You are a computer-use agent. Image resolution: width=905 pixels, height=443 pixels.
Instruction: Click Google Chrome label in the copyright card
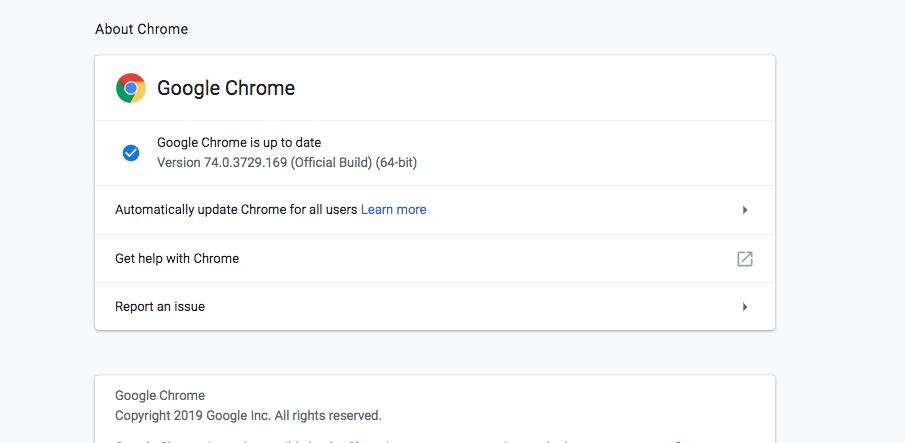(x=160, y=396)
